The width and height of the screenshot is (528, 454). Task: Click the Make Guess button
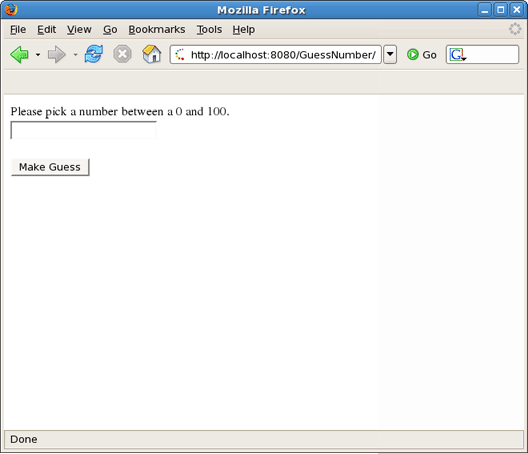(x=50, y=167)
